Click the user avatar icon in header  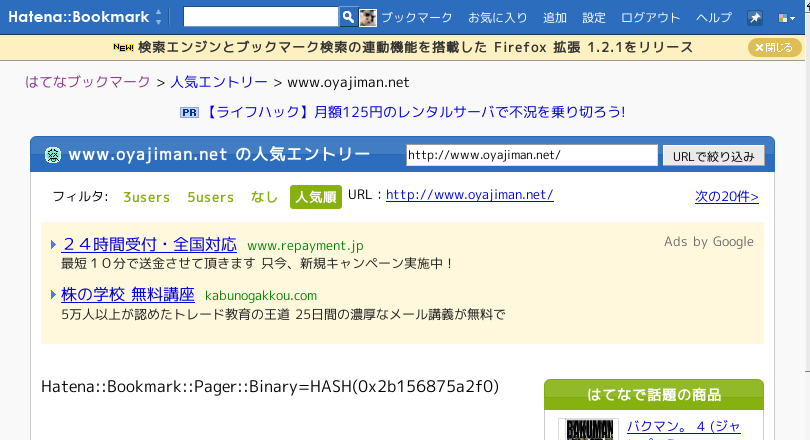point(368,17)
